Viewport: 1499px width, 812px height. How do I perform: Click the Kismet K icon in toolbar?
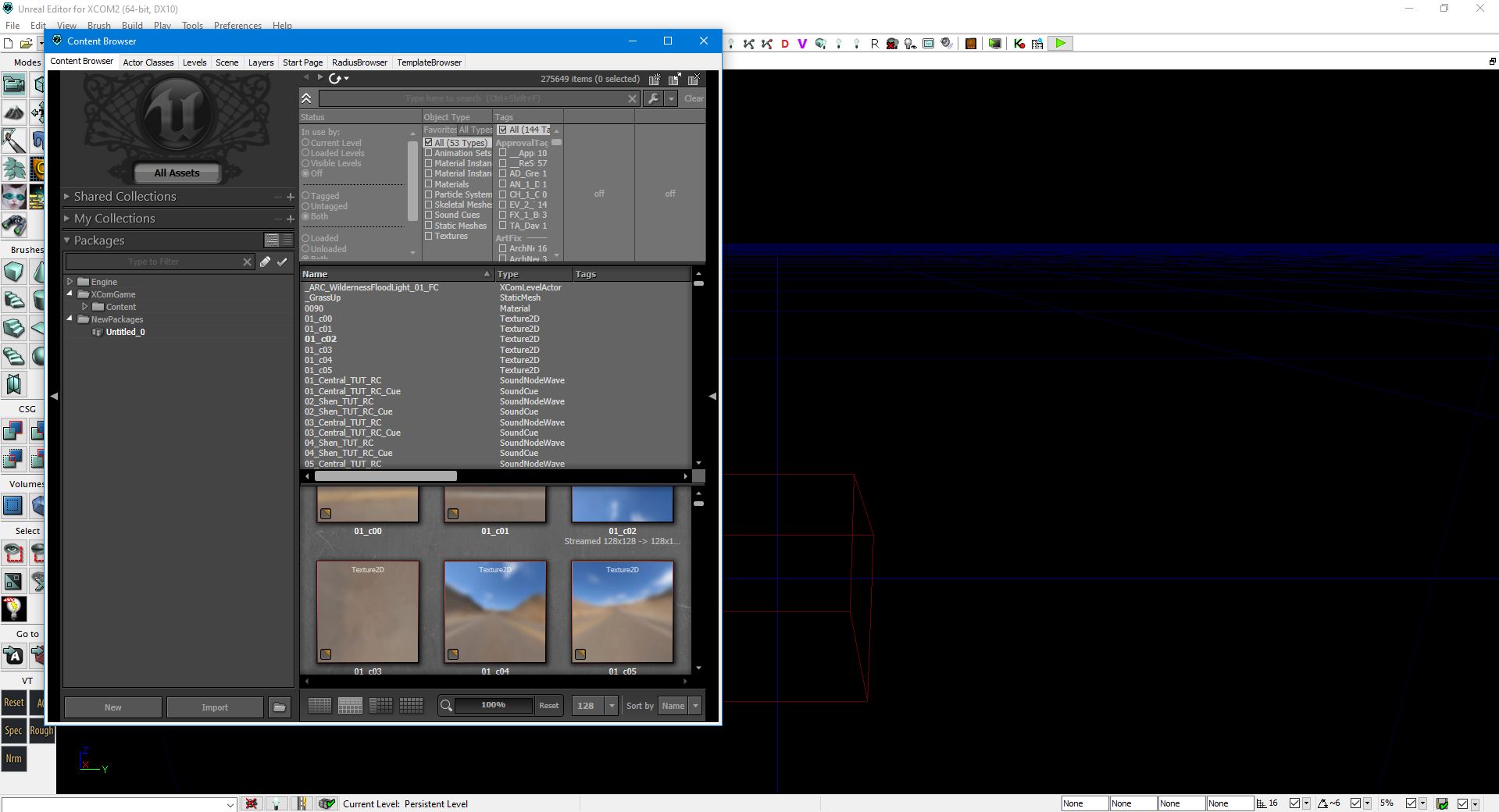(1019, 44)
